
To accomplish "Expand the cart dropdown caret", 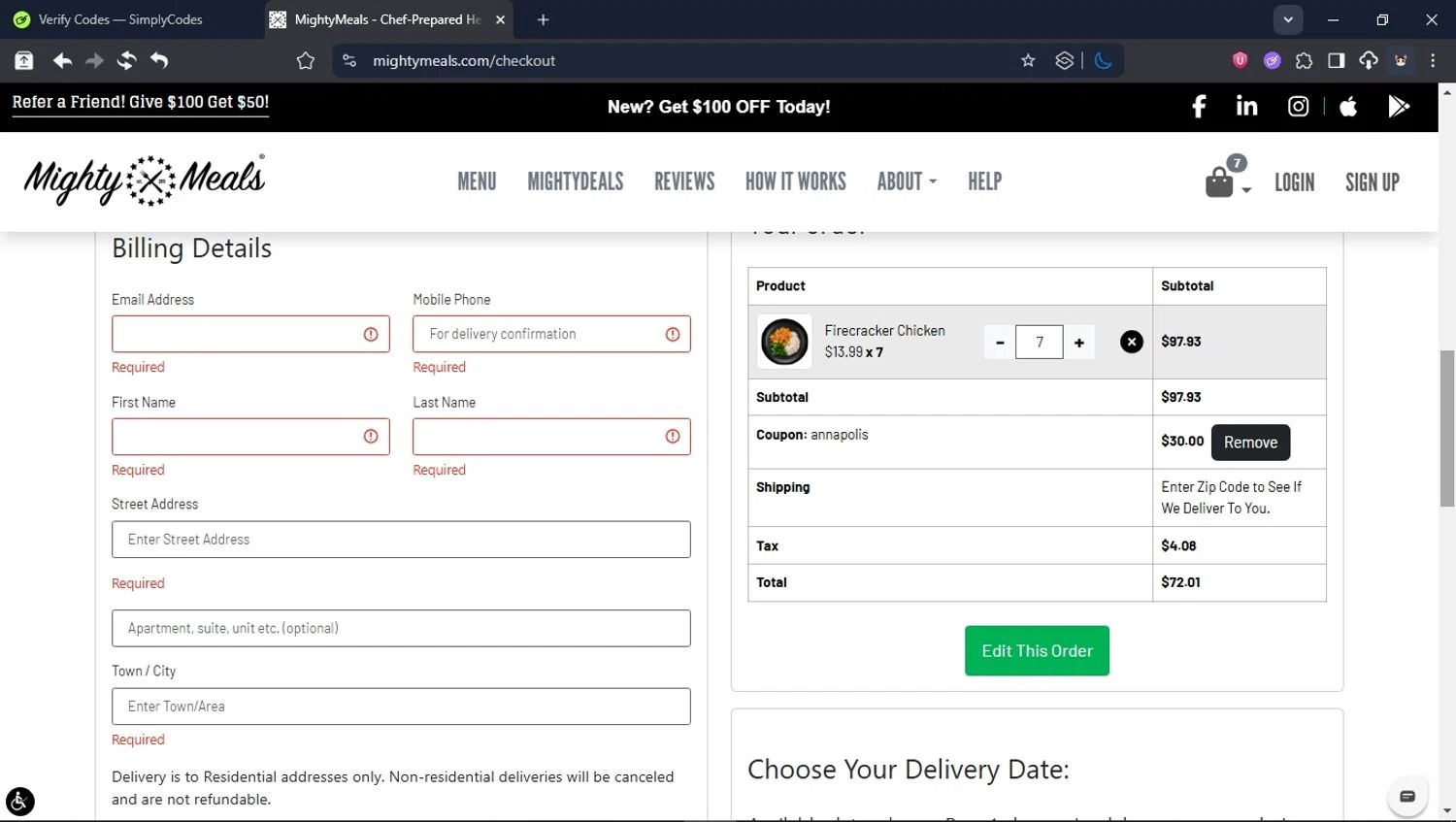I will tap(1246, 189).
